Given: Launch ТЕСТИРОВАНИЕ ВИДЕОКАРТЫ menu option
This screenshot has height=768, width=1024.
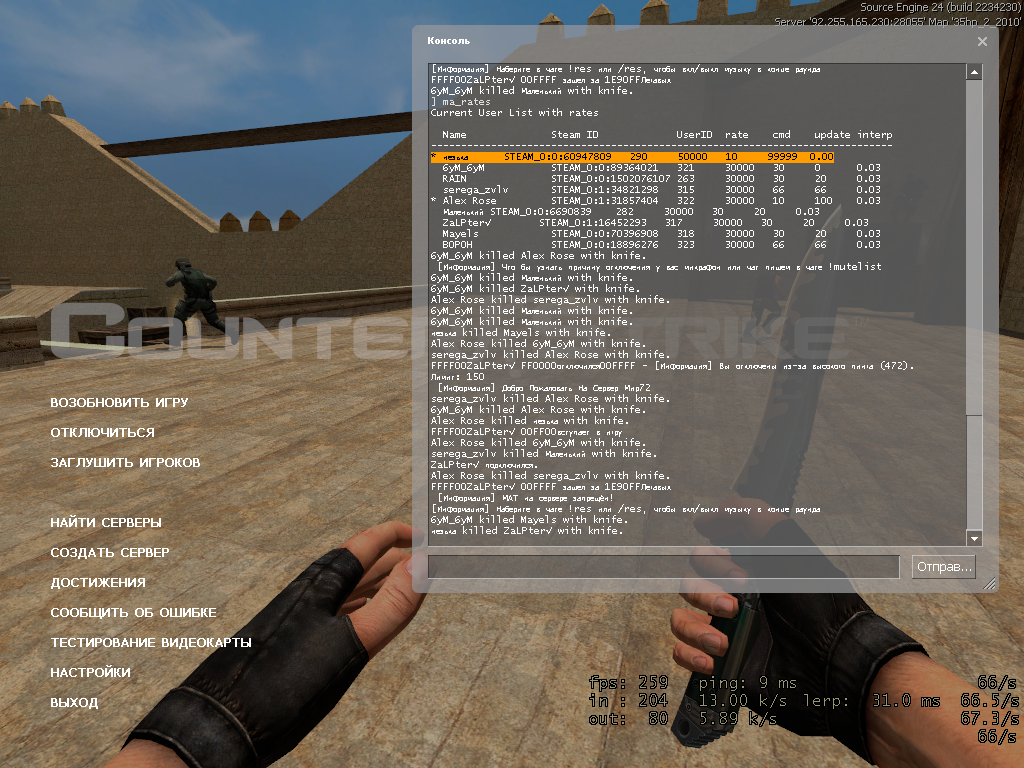Looking at the screenshot, I should (151, 643).
